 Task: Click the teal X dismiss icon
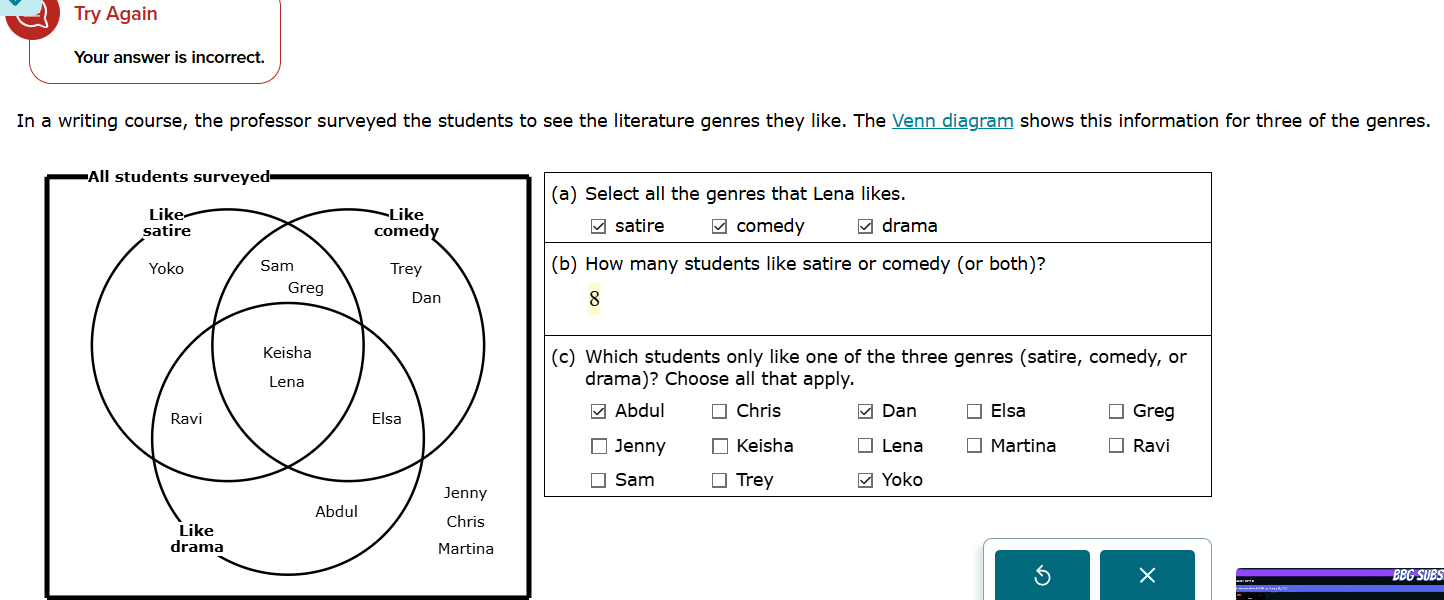click(x=1147, y=577)
